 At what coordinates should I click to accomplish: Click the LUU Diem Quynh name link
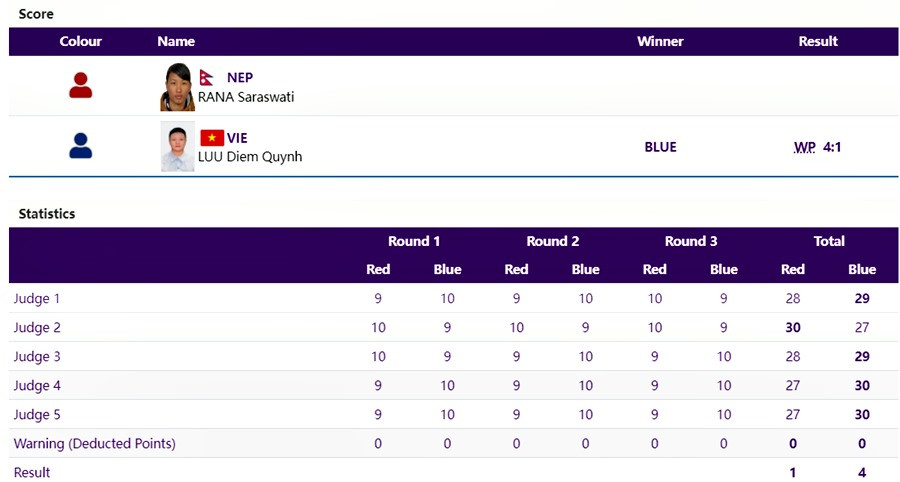point(250,156)
